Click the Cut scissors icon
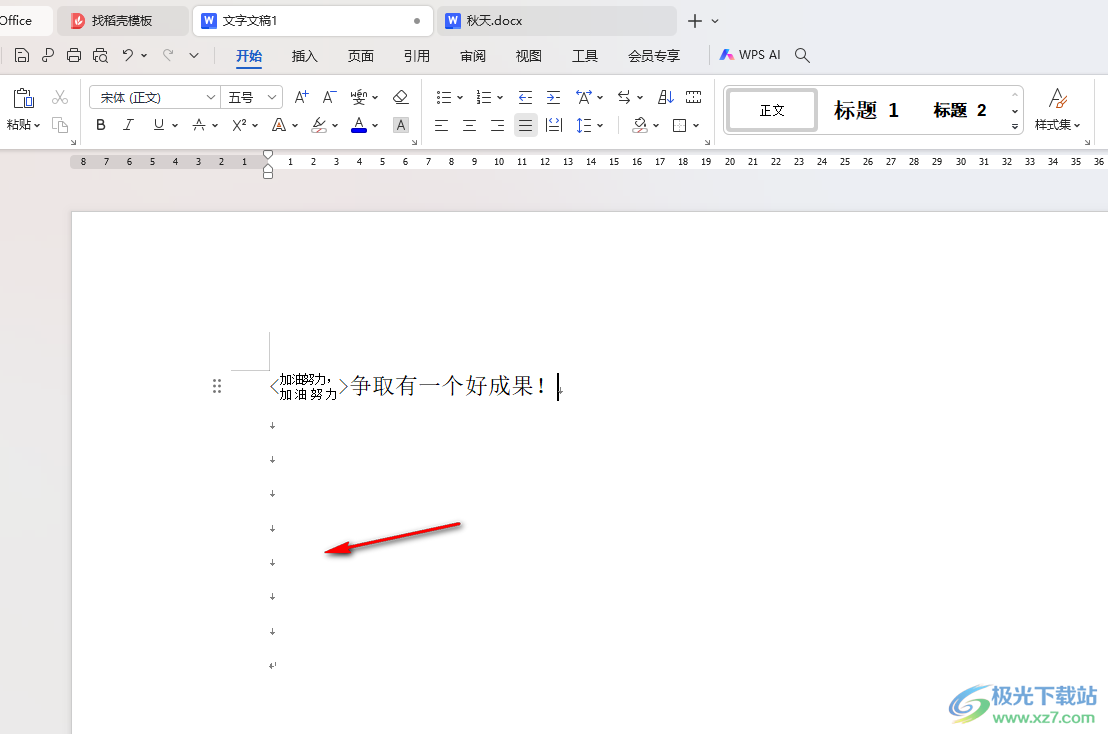Image resolution: width=1108 pixels, height=734 pixels. 60,97
